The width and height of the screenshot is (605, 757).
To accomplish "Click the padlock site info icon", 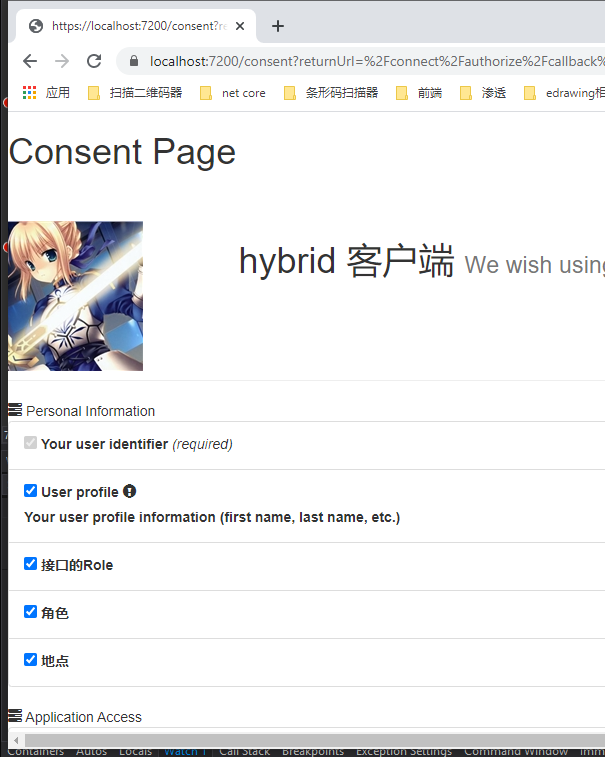I will [x=134, y=61].
